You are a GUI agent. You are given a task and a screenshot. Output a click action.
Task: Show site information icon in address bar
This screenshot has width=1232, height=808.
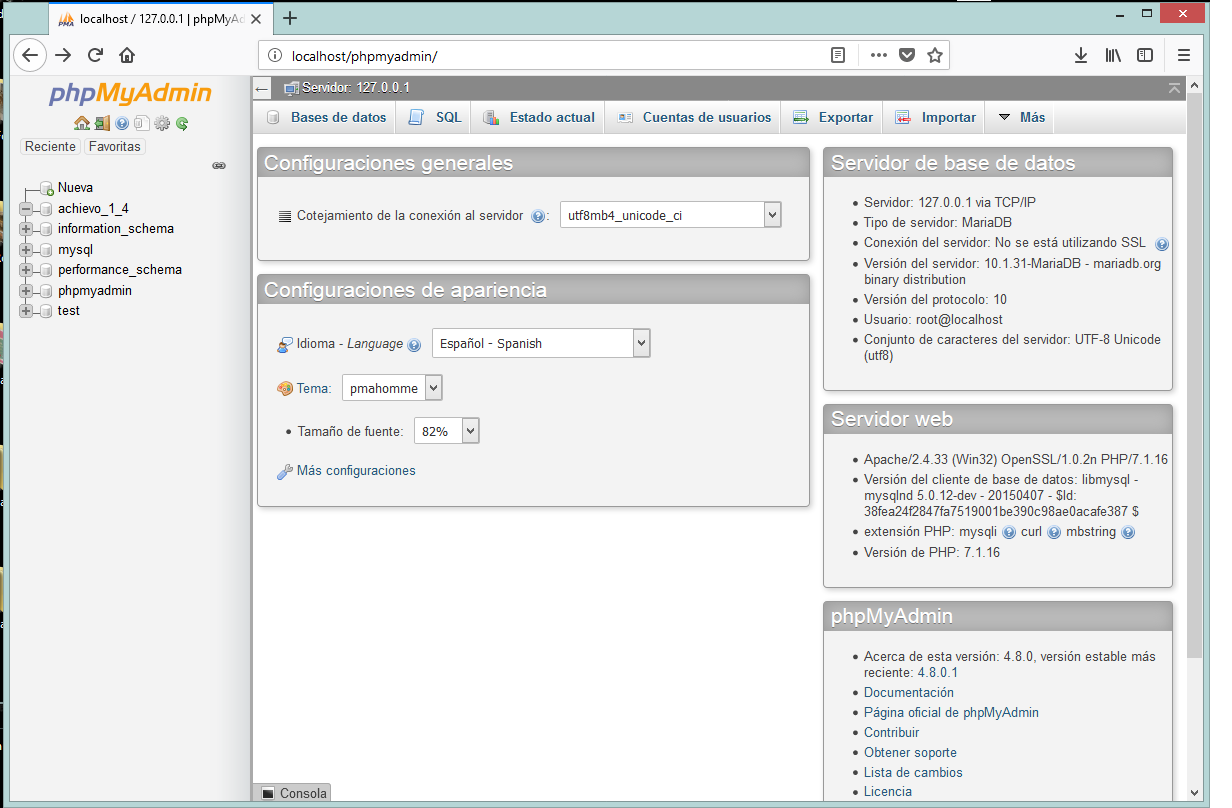(276, 56)
